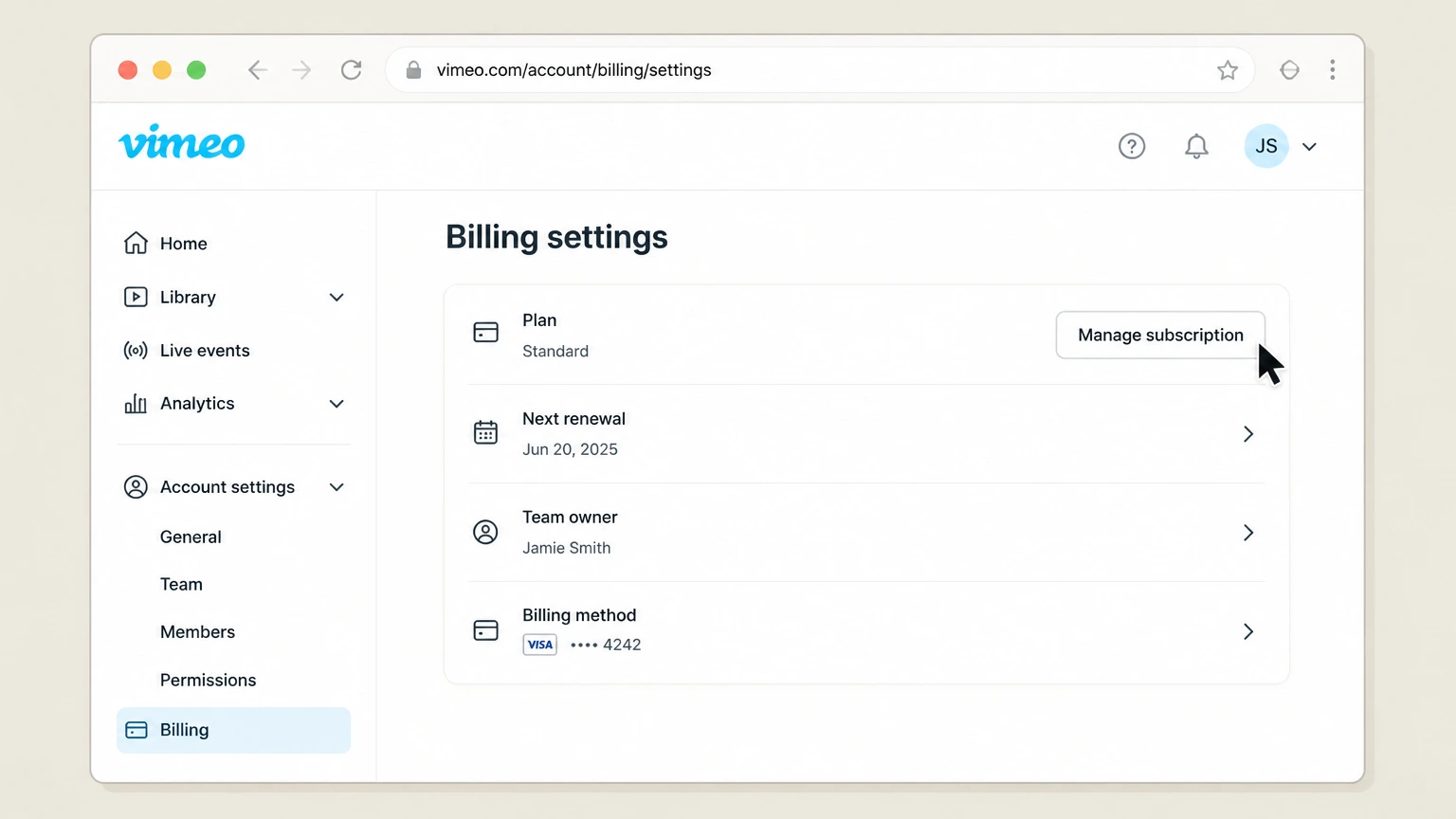The image size is (1456, 819).
Task: Click the Billing card icon in sidebar
Action: pyautogui.click(x=136, y=730)
